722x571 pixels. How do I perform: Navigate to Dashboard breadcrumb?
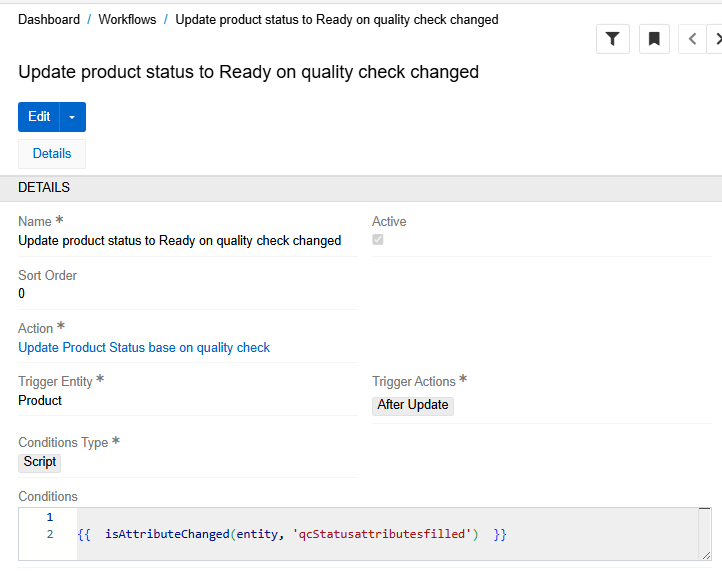[x=49, y=19]
